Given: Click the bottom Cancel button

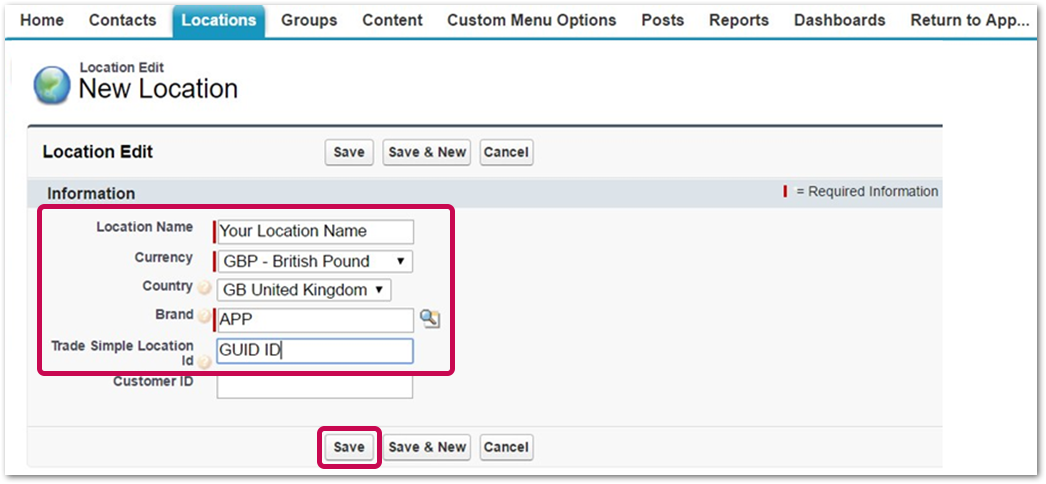Looking at the screenshot, I should point(506,447).
